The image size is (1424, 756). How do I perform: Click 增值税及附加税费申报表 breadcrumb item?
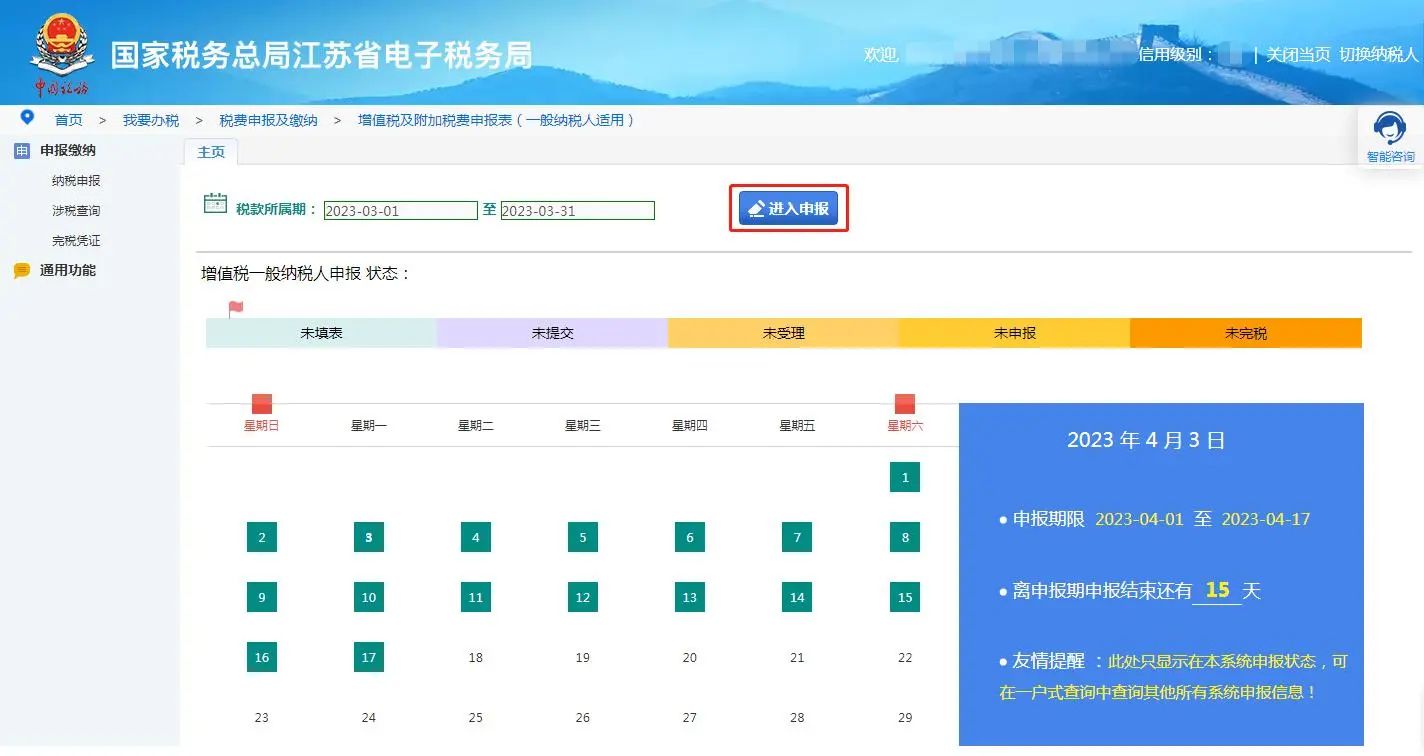[496, 120]
